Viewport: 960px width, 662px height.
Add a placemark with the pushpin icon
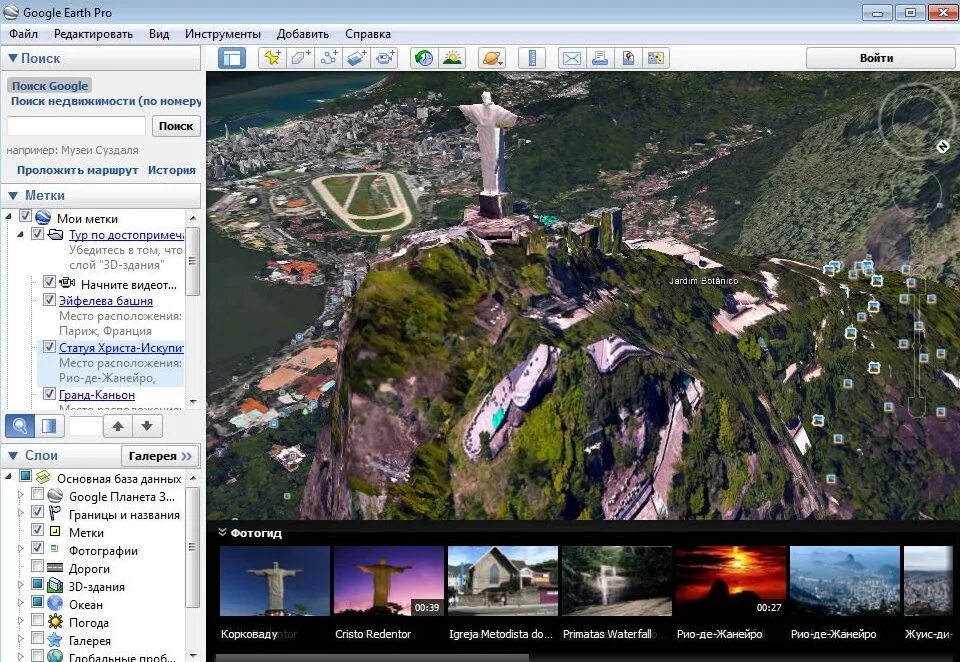pyautogui.click(x=272, y=58)
